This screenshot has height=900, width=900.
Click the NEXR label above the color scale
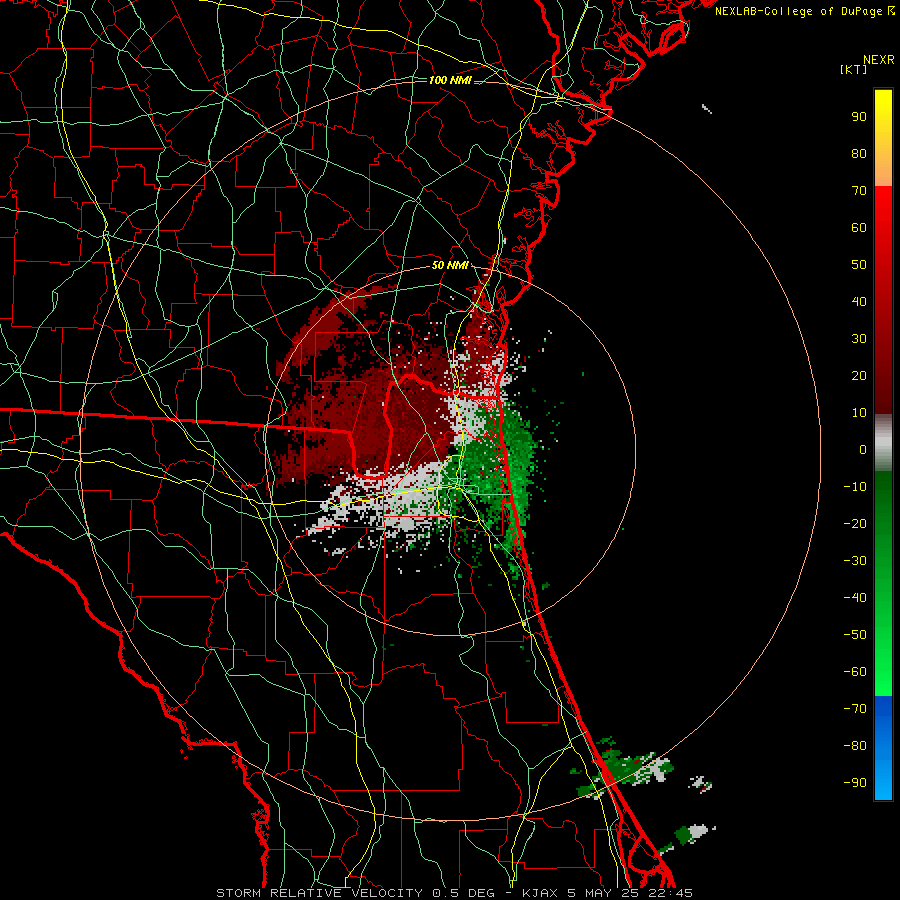[879, 60]
